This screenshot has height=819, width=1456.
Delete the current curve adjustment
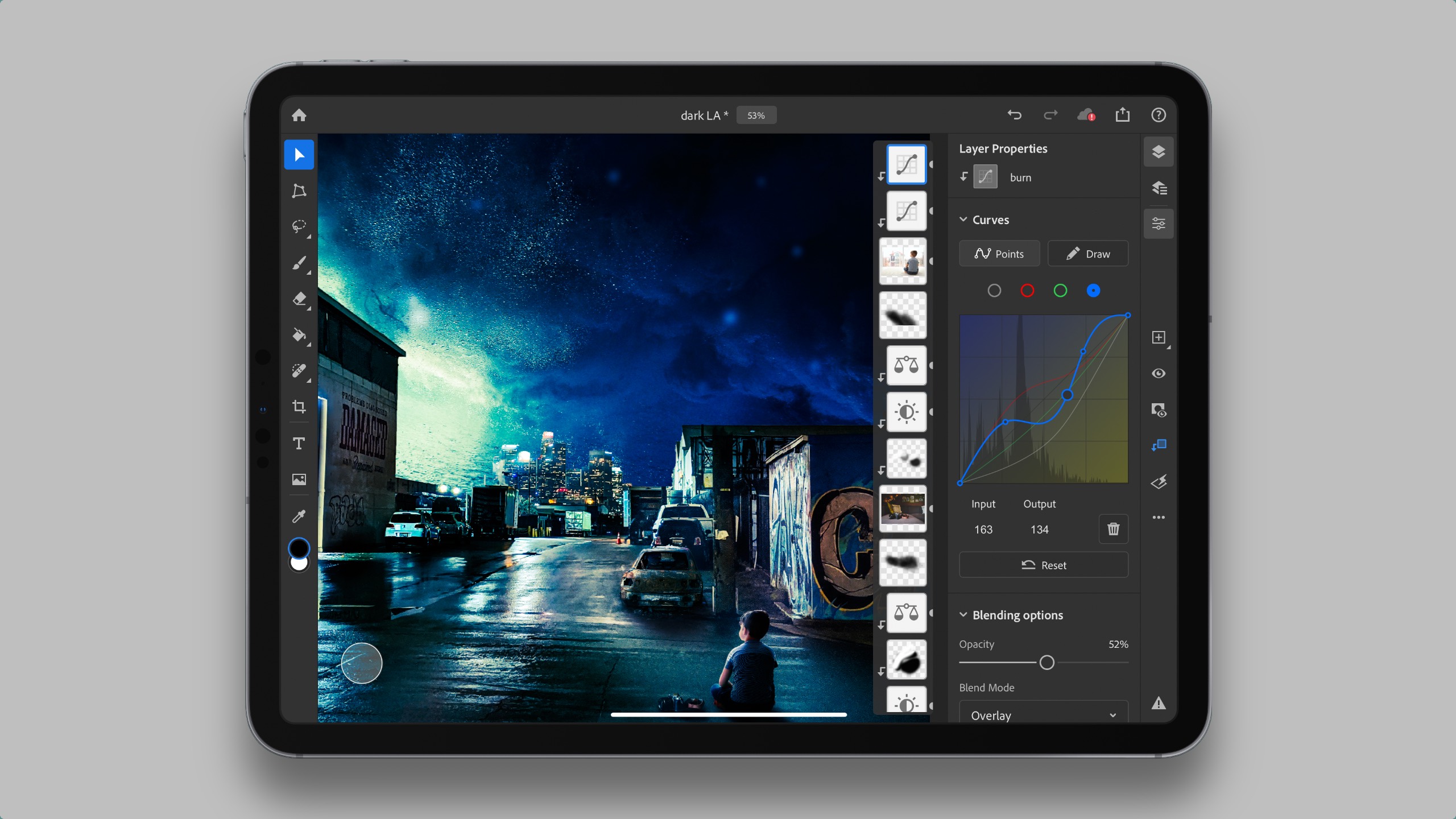click(x=1113, y=529)
